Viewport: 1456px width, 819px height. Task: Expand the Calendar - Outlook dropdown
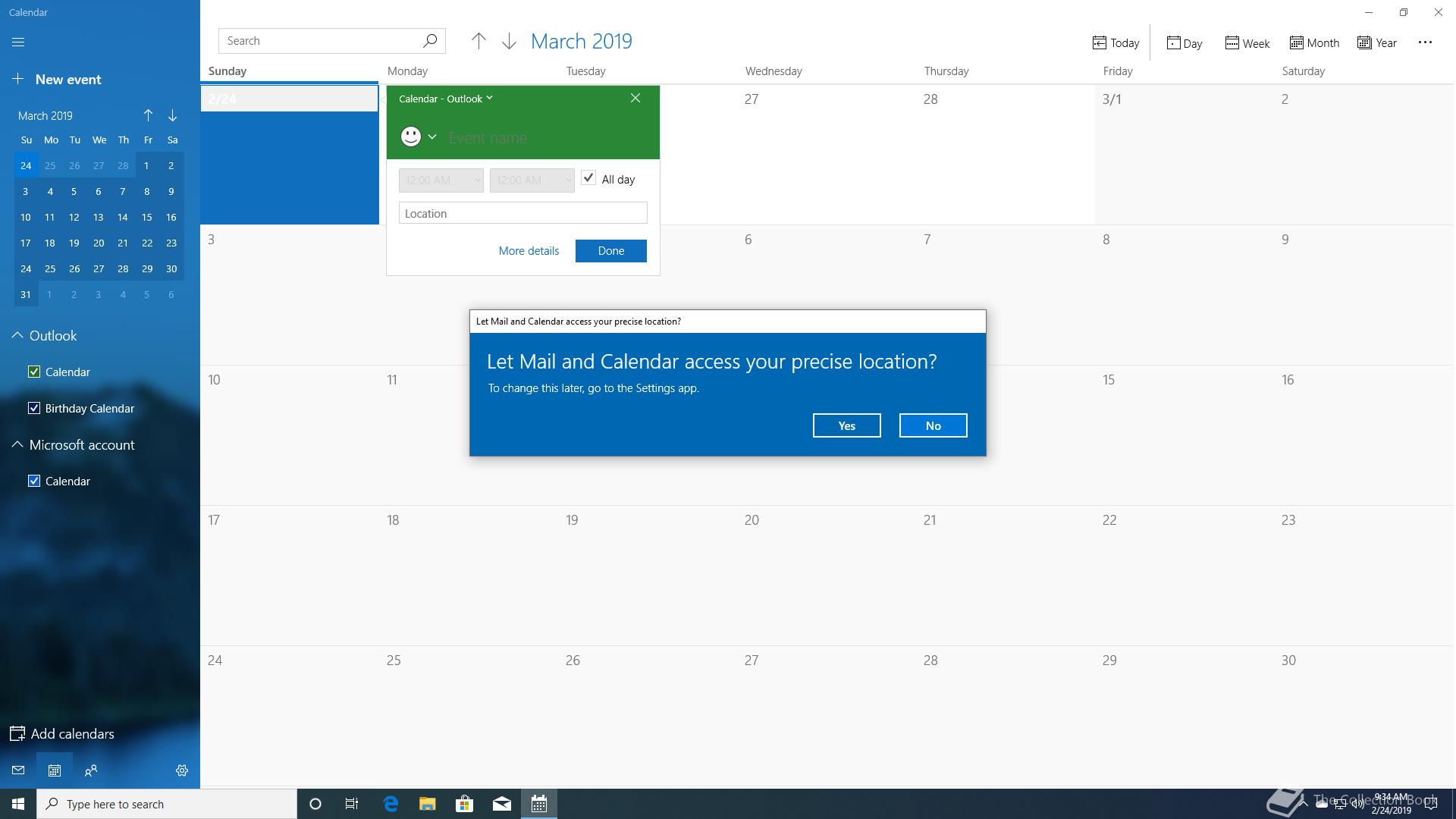point(446,99)
